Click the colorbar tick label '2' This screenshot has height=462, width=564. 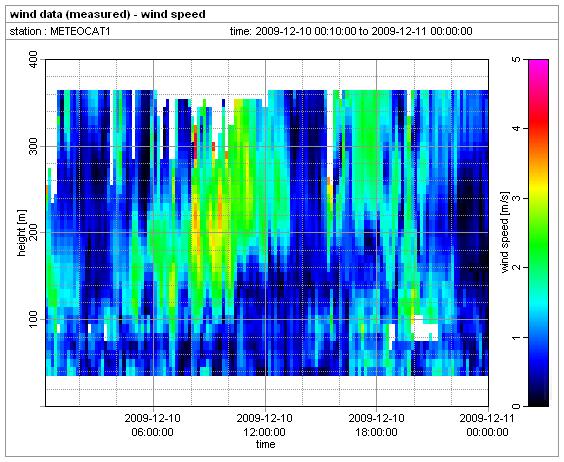point(517,267)
